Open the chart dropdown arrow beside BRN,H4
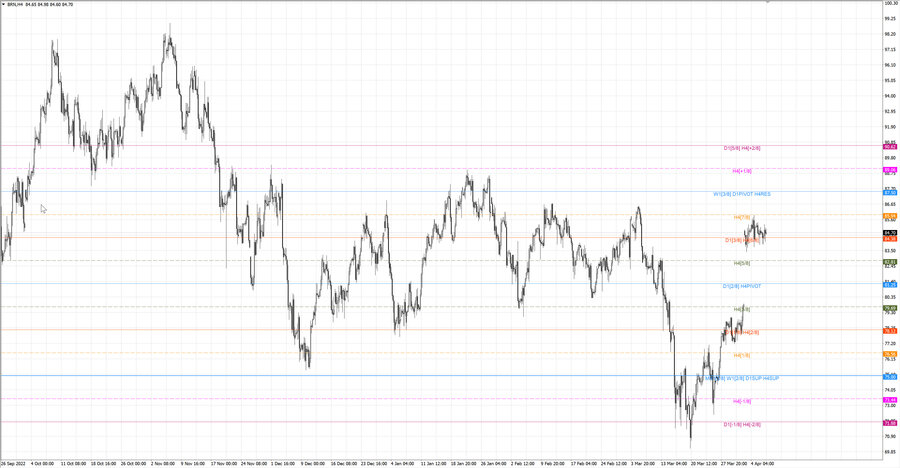The image size is (900, 468). tap(3, 4)
